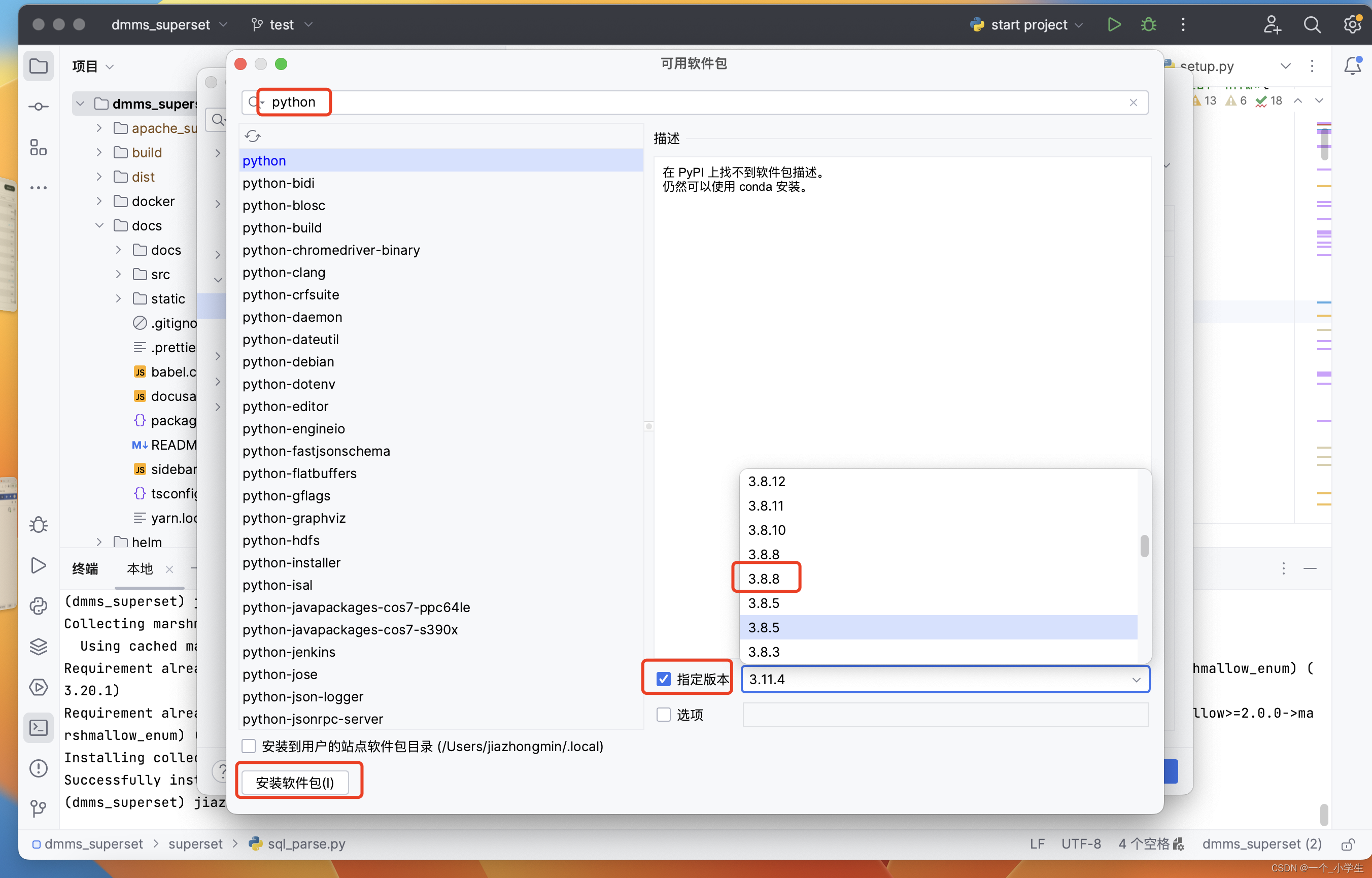
Task: Open the Layers tool window icon
Action: (38, 646)
